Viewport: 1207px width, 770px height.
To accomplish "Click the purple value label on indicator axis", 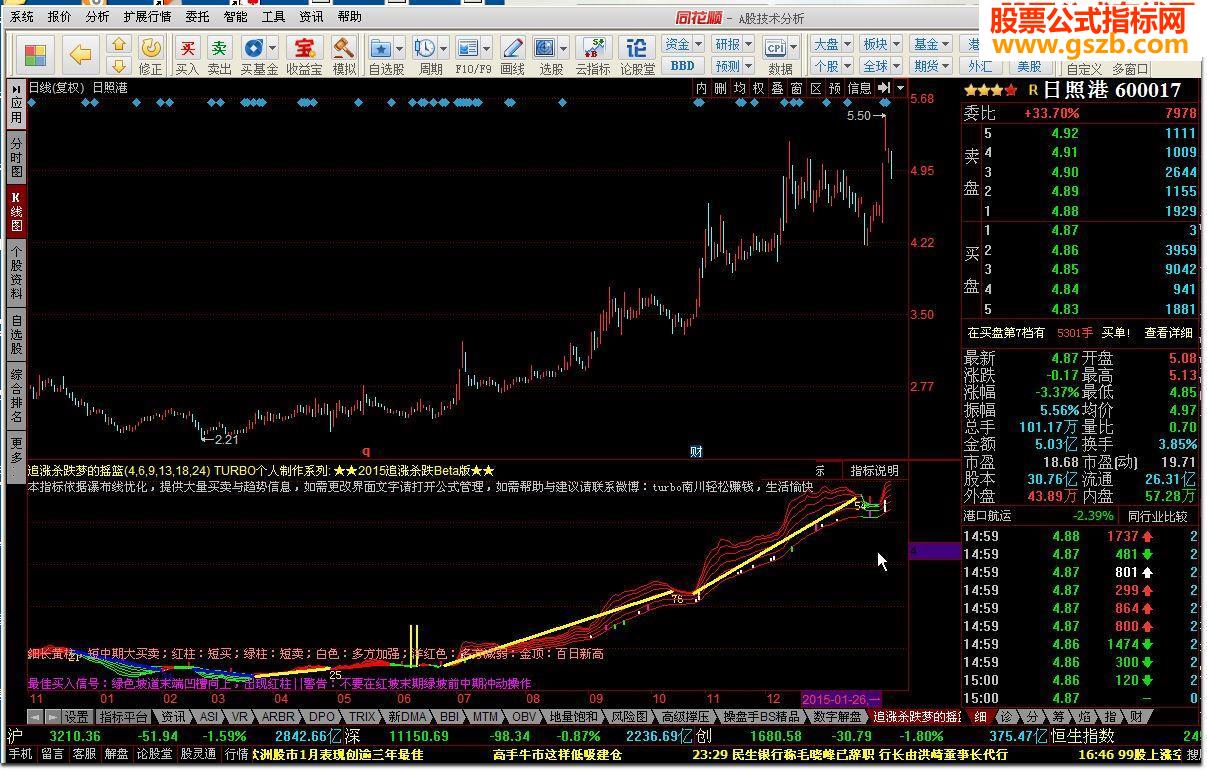I will pos(934,551).
